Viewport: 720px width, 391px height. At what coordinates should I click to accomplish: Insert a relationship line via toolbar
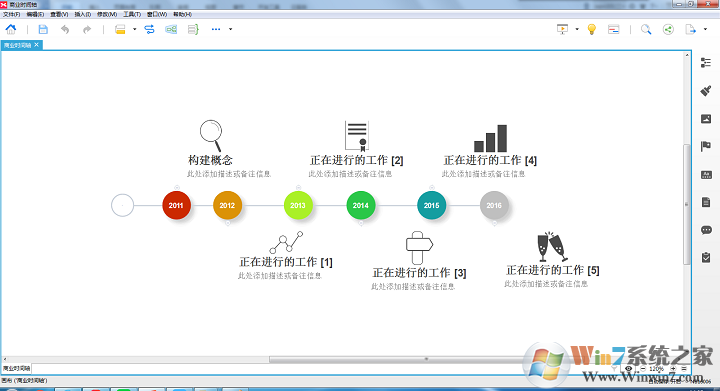(149, 29)
